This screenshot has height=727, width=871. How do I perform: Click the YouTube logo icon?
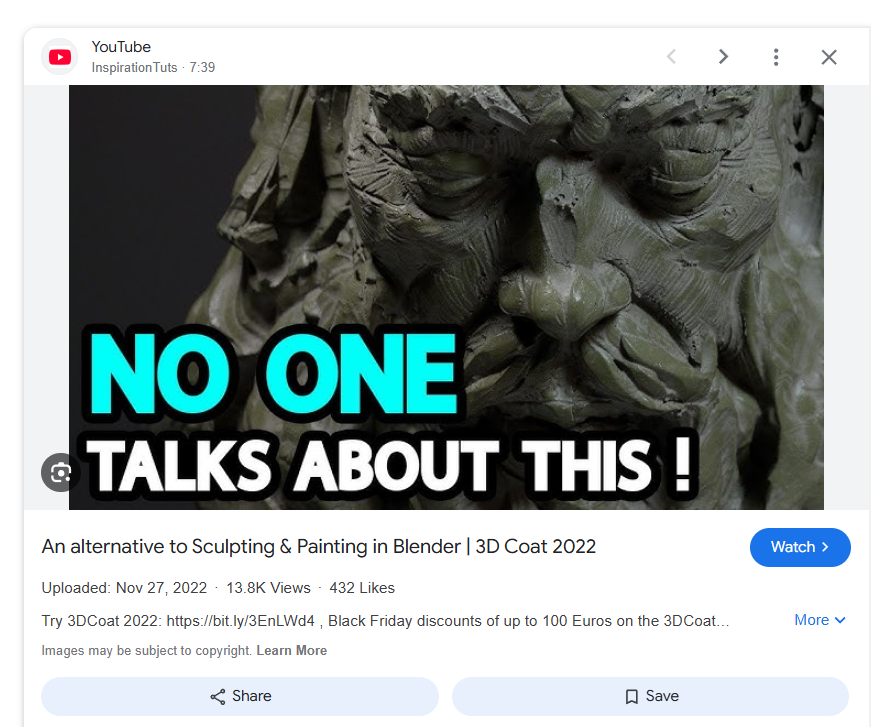pos(59,57)
